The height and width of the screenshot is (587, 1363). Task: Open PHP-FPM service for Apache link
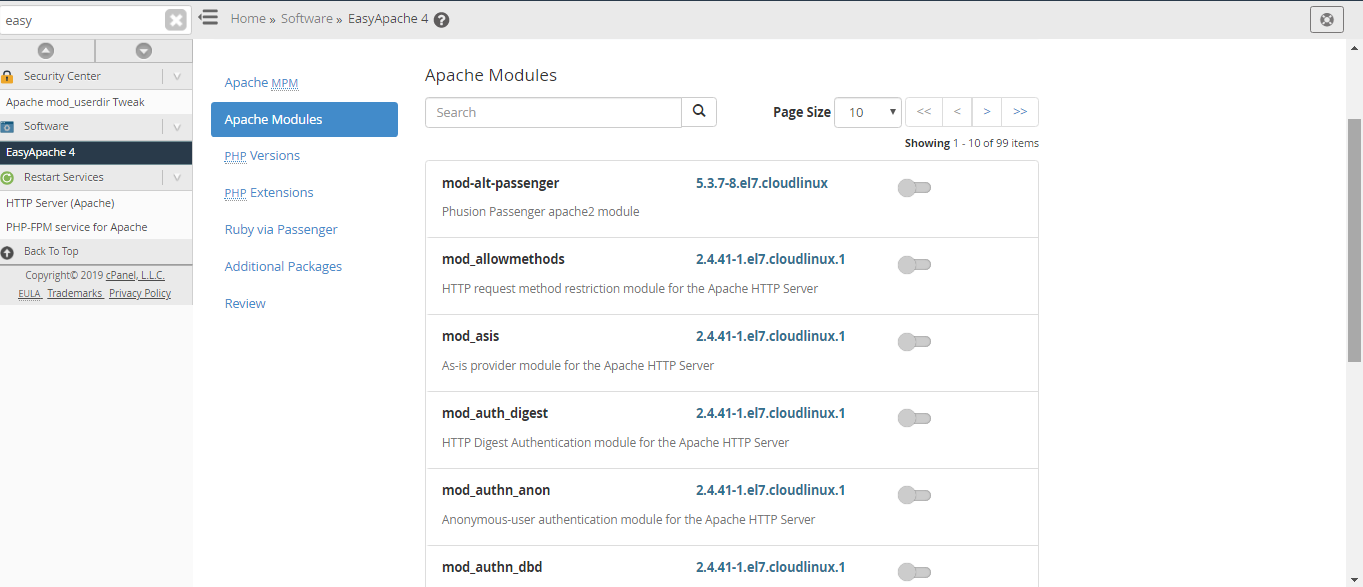point(77,227)
